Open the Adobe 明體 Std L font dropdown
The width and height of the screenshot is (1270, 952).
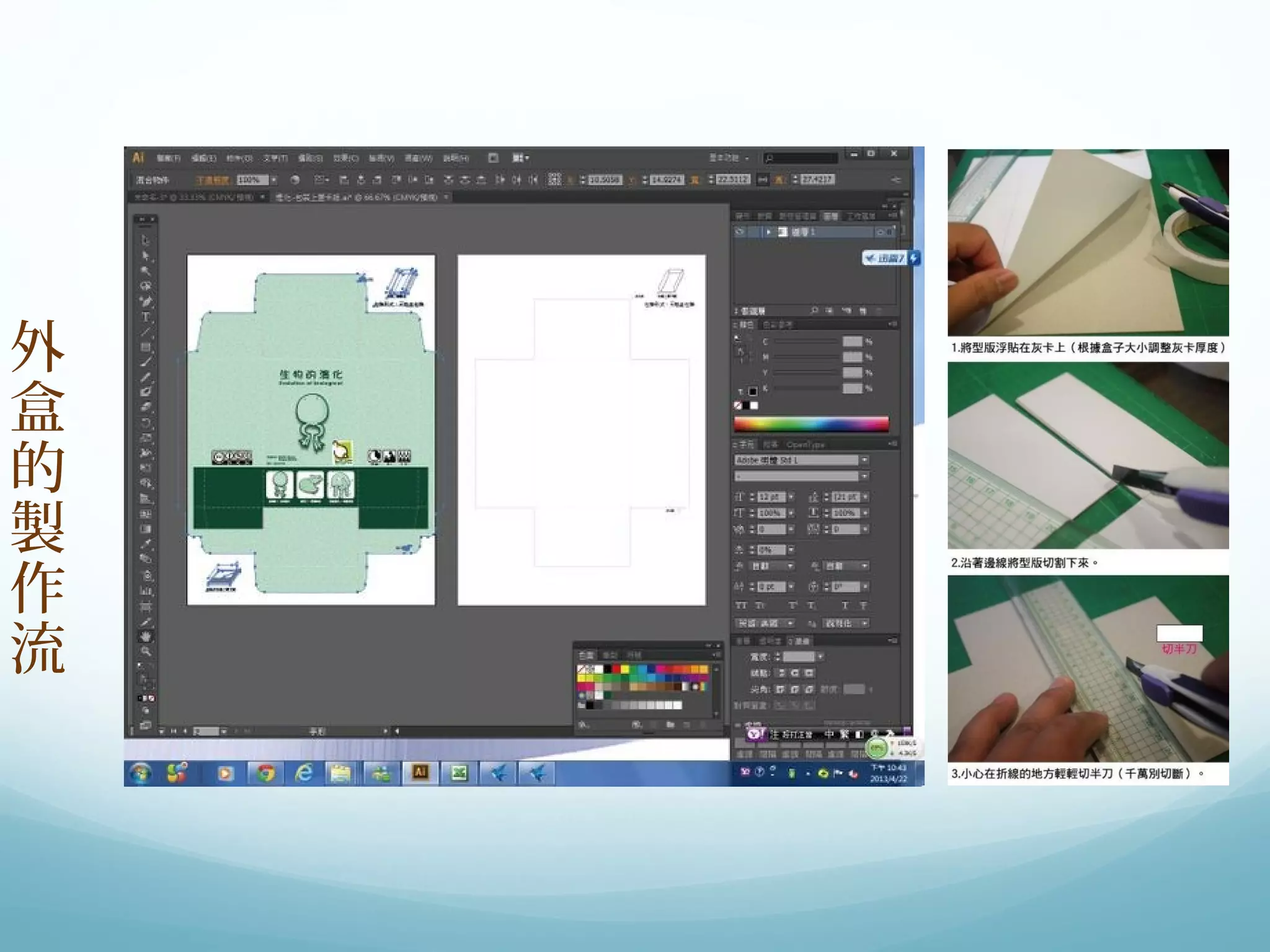tap(864, 460)
